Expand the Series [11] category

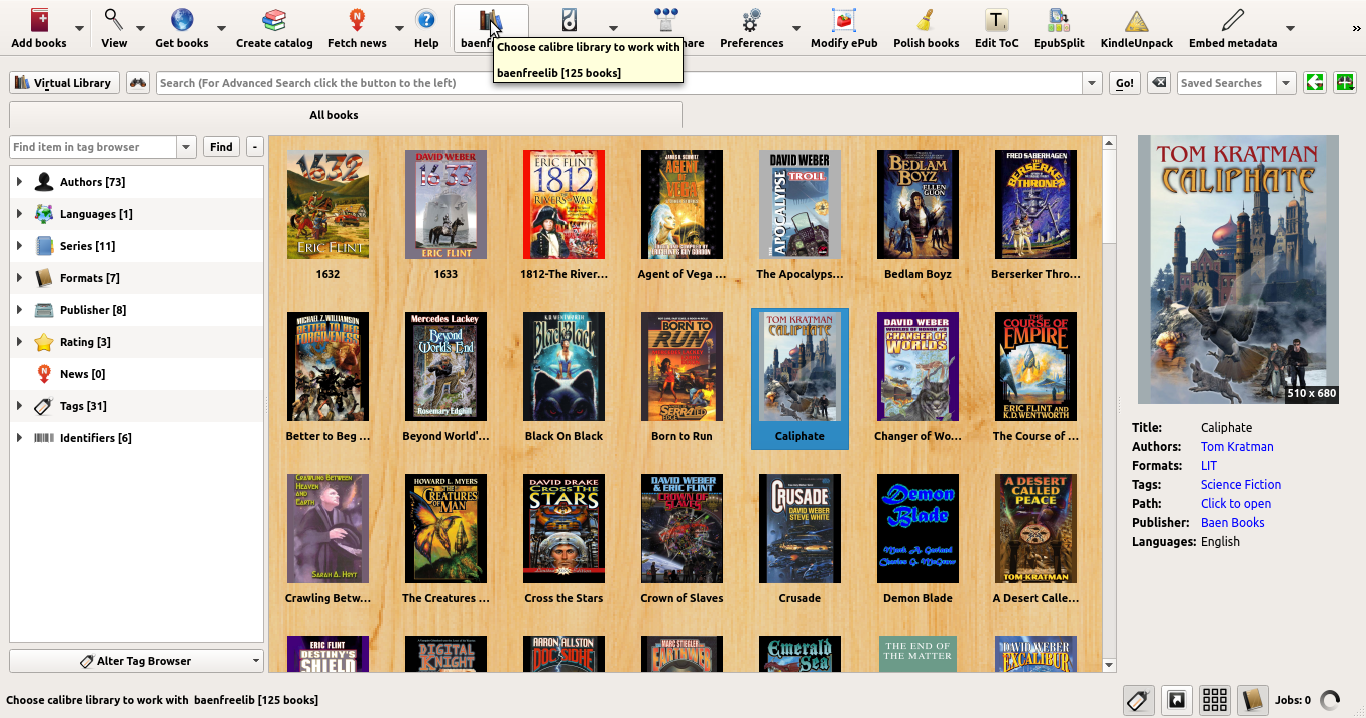point(19,246)
